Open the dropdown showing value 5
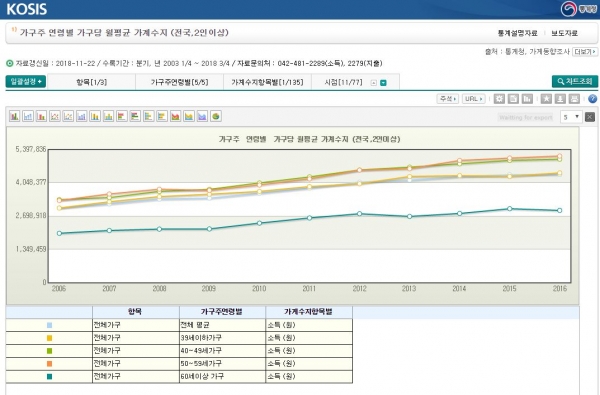The height and width of the screenshot is (395, 600). coord(571,117)
